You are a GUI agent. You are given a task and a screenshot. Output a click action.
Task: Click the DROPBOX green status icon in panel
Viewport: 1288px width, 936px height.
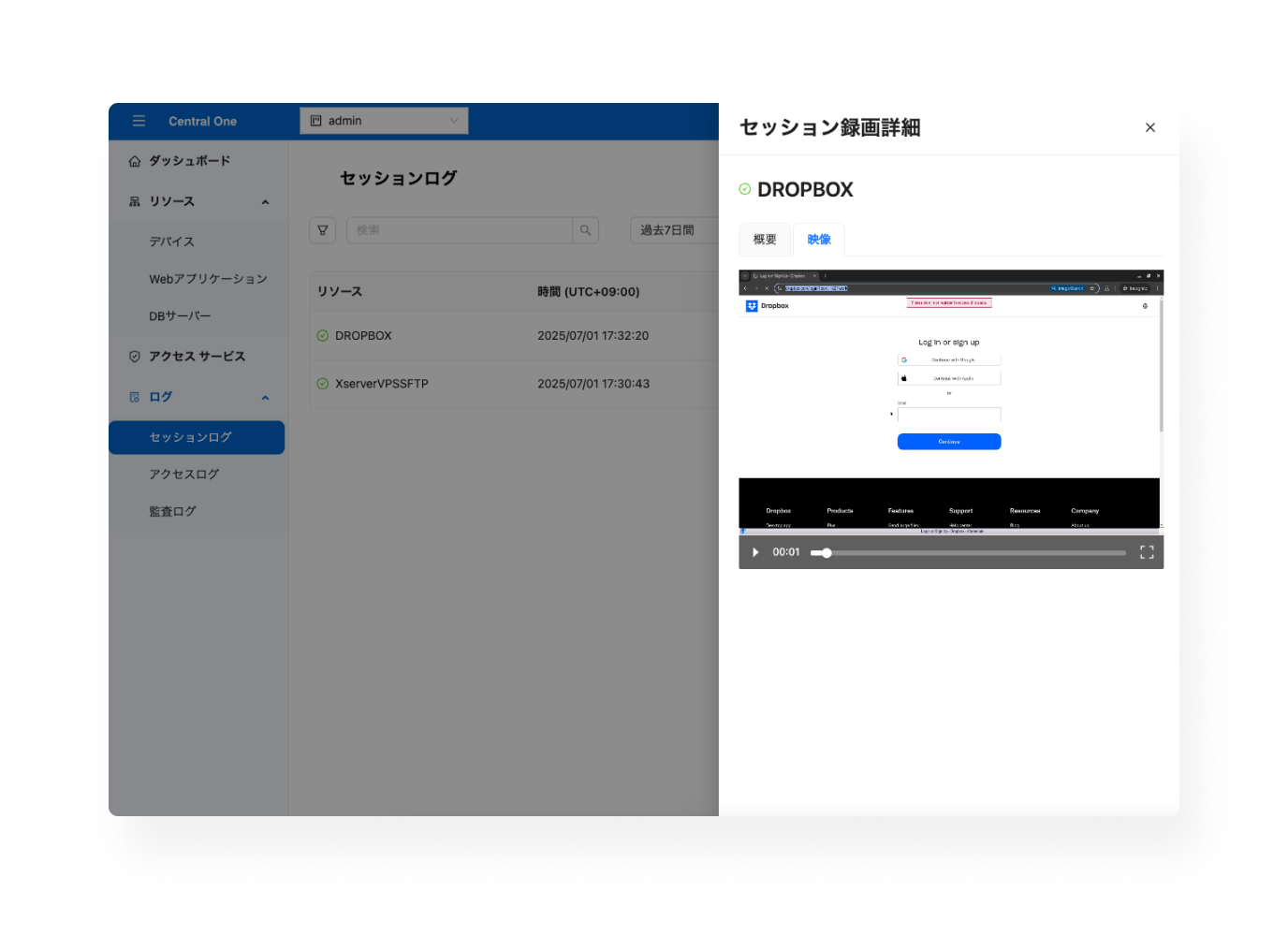[x=745, y=189]
